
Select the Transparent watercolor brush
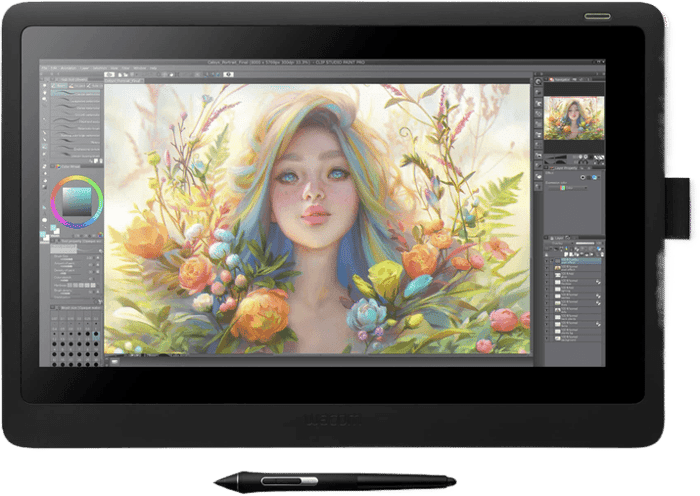pyautogui.click(x=75, y=100)
